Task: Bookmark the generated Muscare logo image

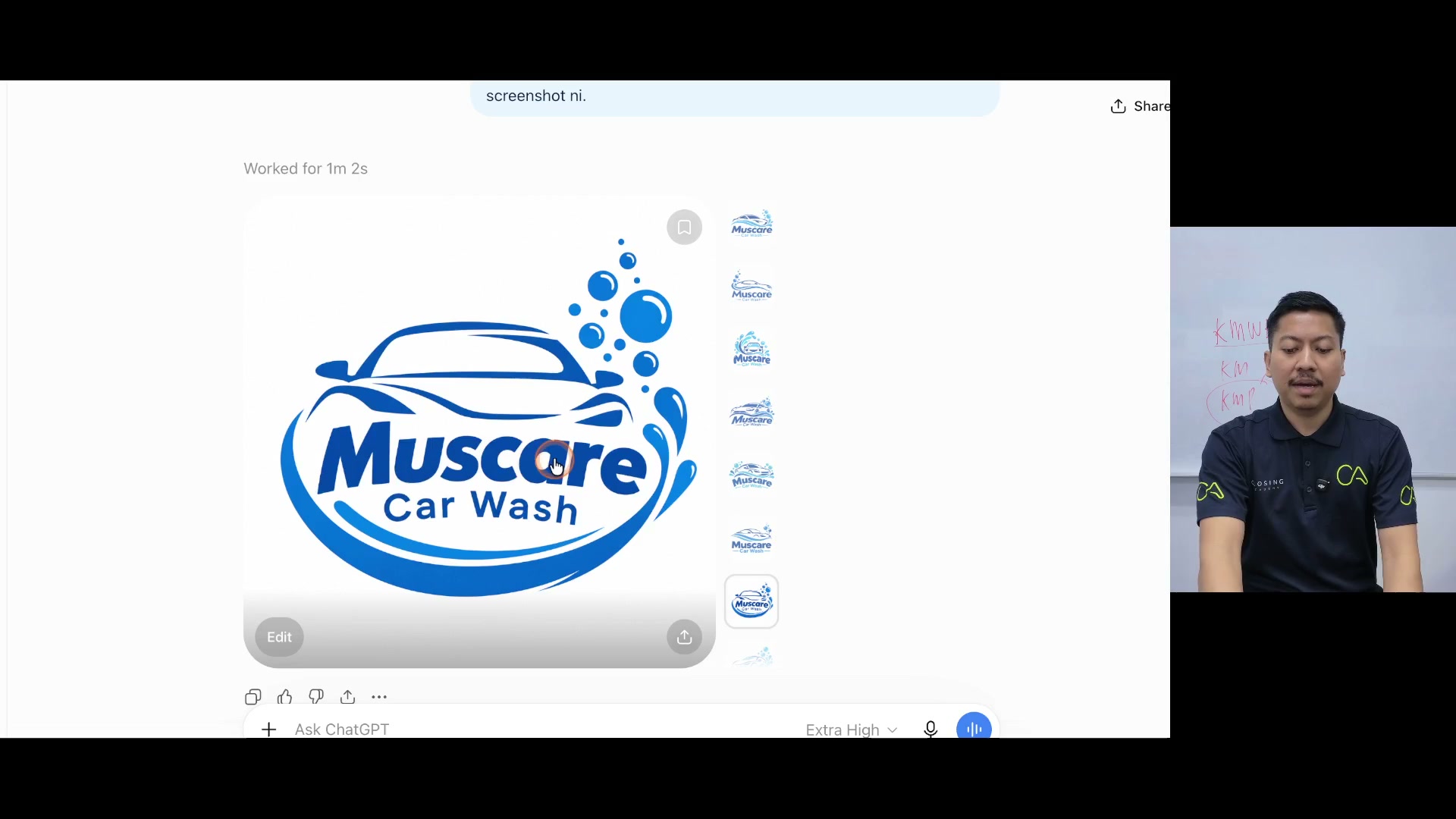Action: coord(684,227)
